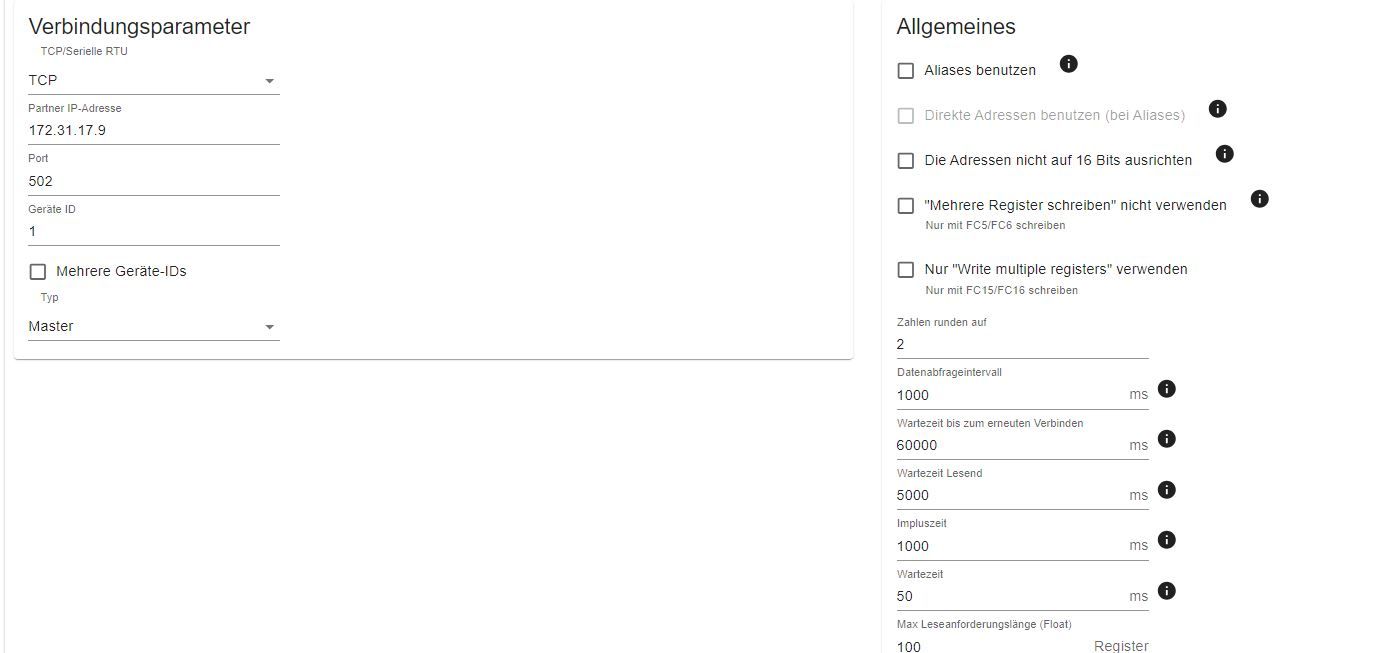Open info for Wartezeit bis zum erneuten Verbinden
The image size is (1392, 653).
tap(1166, 439)
